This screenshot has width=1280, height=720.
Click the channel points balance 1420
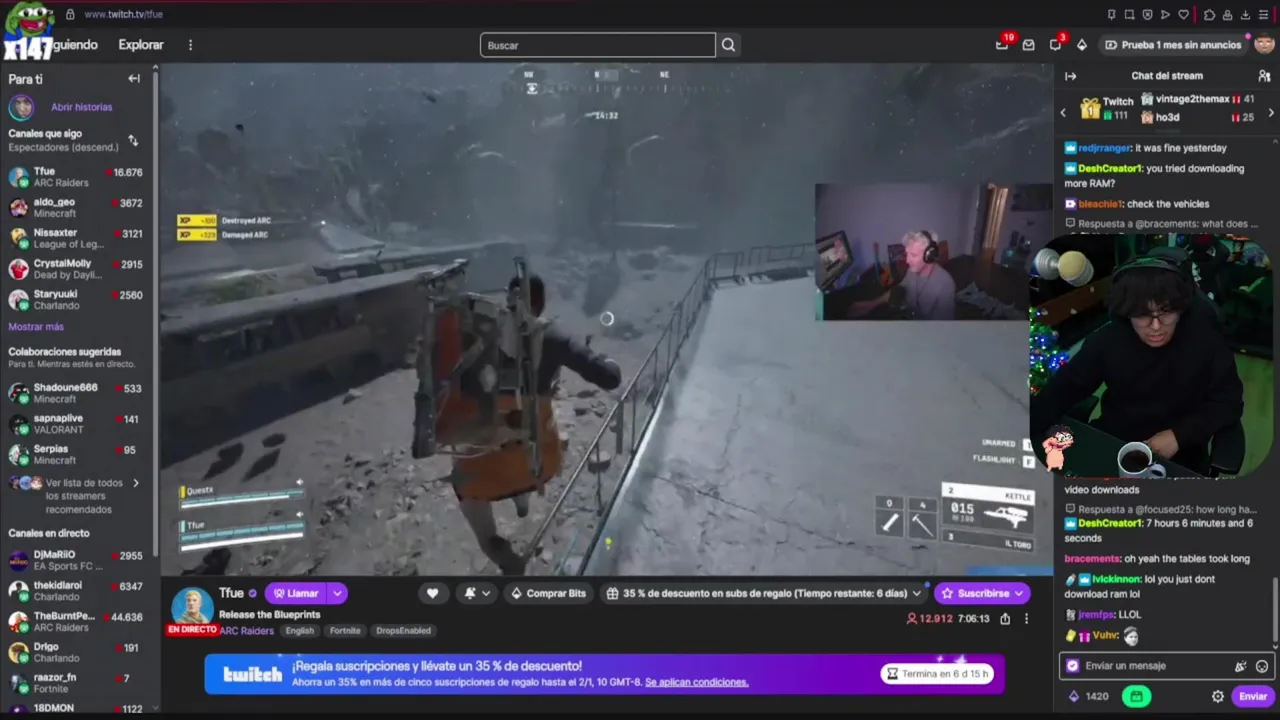coord(1089,697)
